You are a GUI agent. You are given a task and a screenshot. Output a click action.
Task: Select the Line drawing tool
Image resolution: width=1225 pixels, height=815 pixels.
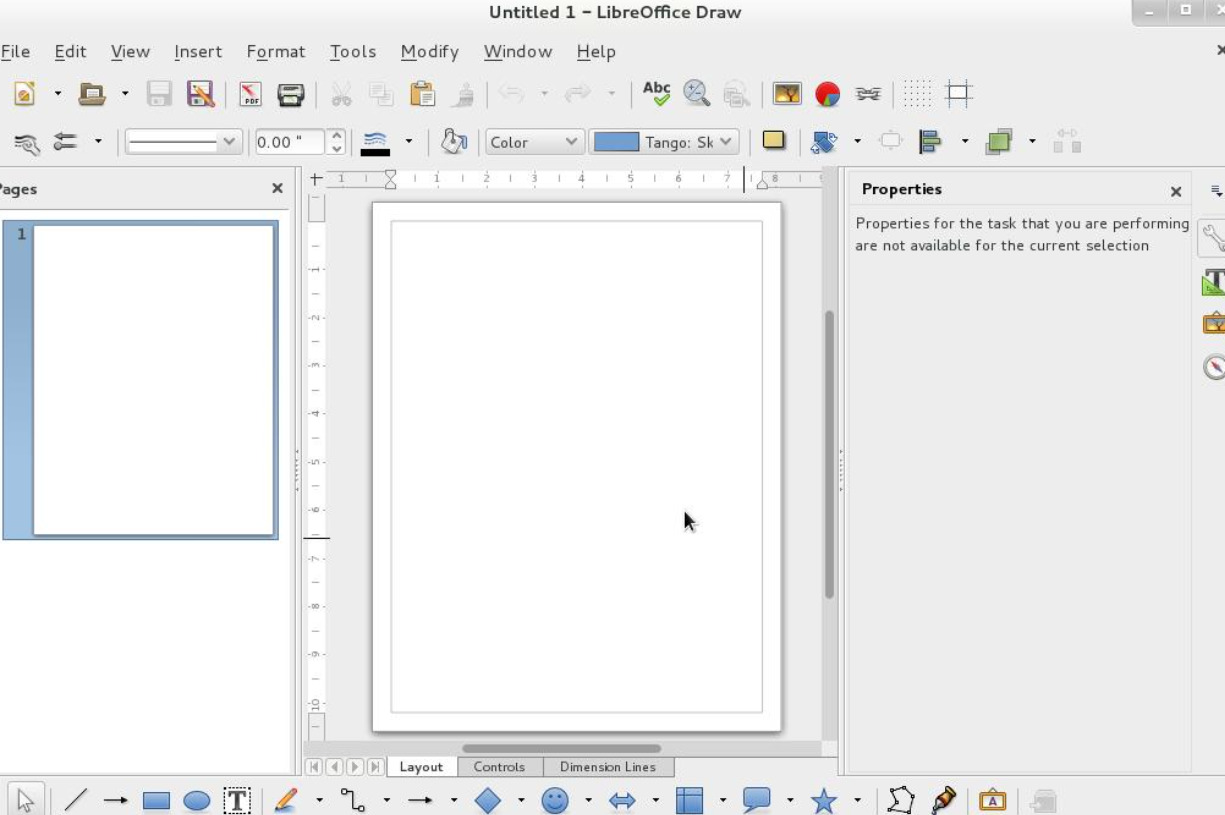point(76,800)
